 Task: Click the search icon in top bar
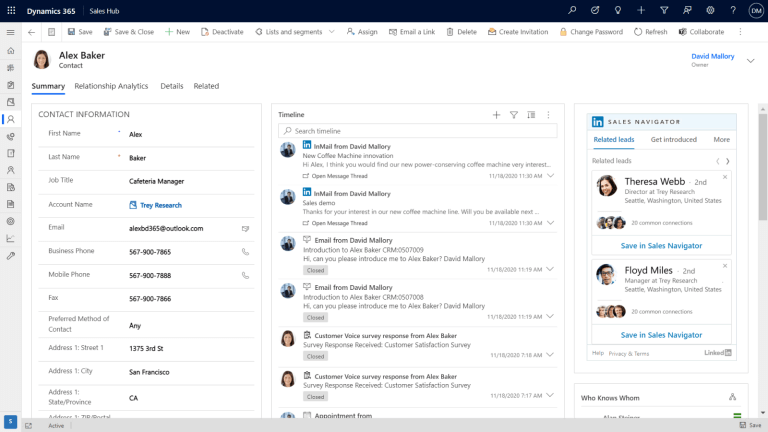572,10
